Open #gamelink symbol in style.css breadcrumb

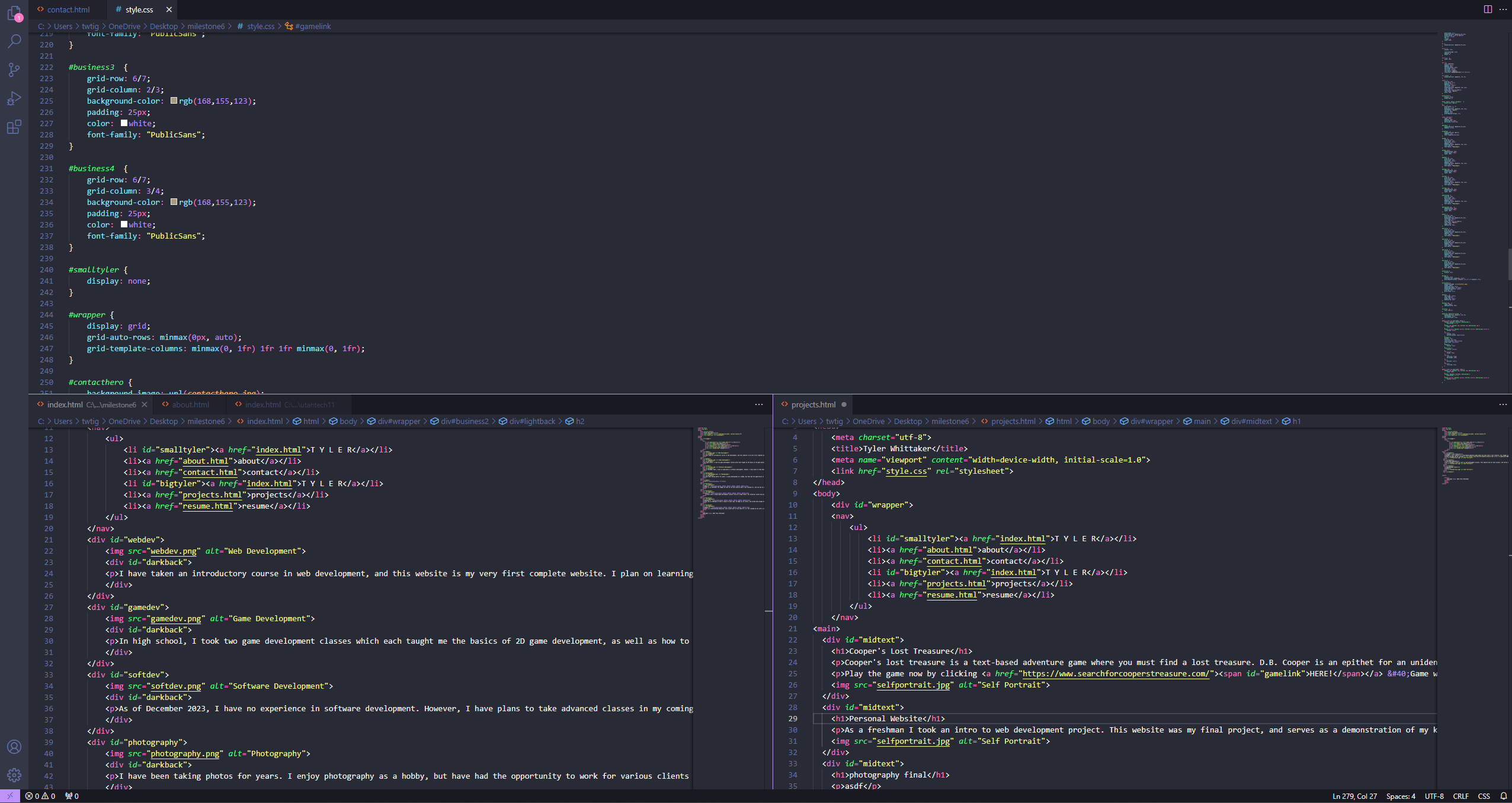pos(308,26)
